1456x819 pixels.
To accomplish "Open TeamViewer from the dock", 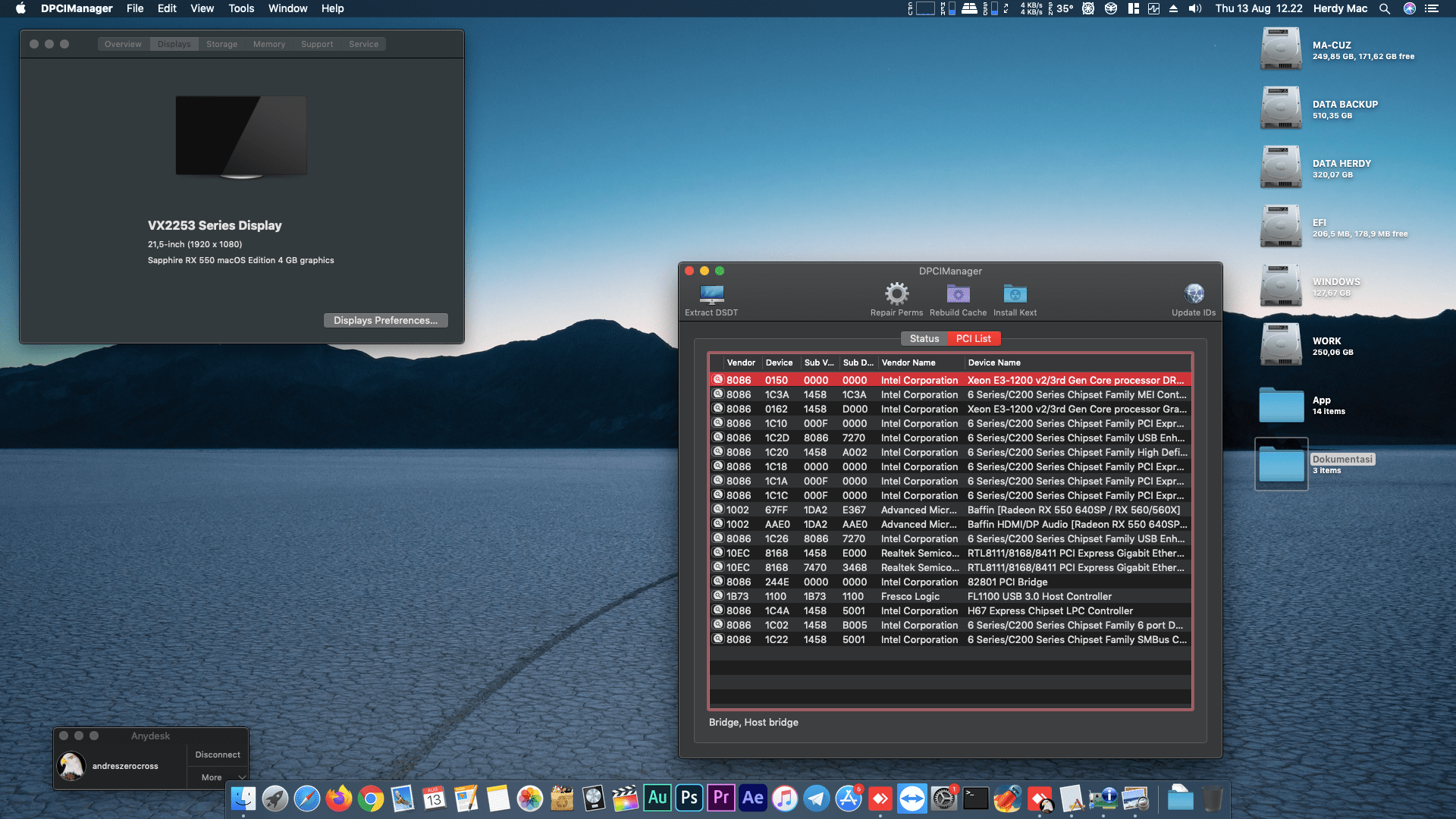I will [912, 798].
